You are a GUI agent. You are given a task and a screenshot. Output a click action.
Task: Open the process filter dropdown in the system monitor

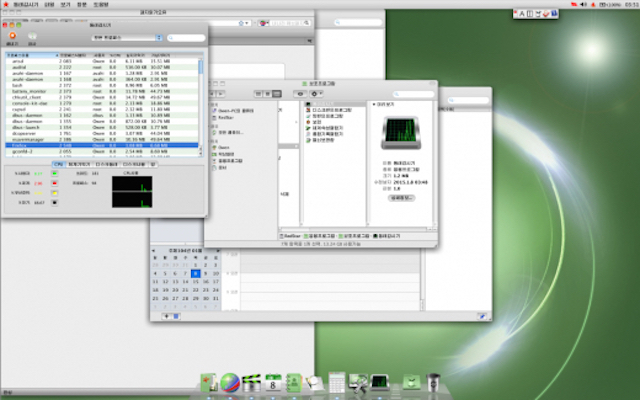128,38
